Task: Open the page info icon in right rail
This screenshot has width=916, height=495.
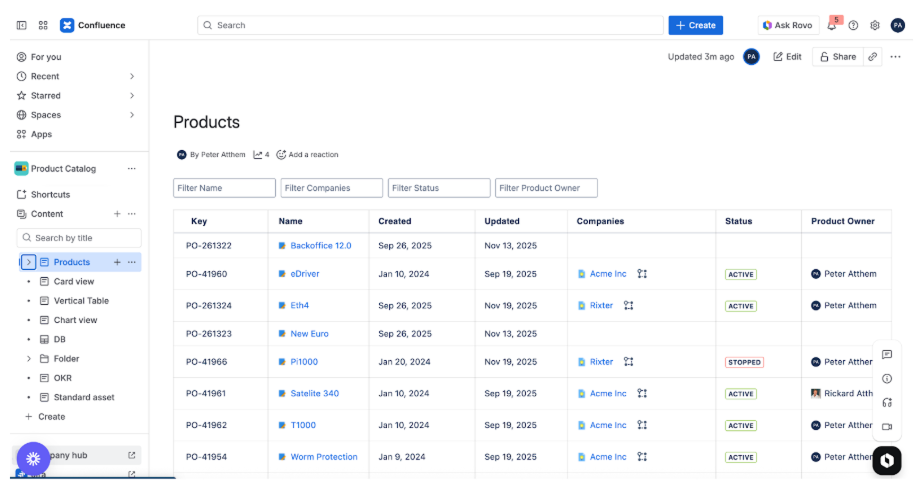Action: 887,379
